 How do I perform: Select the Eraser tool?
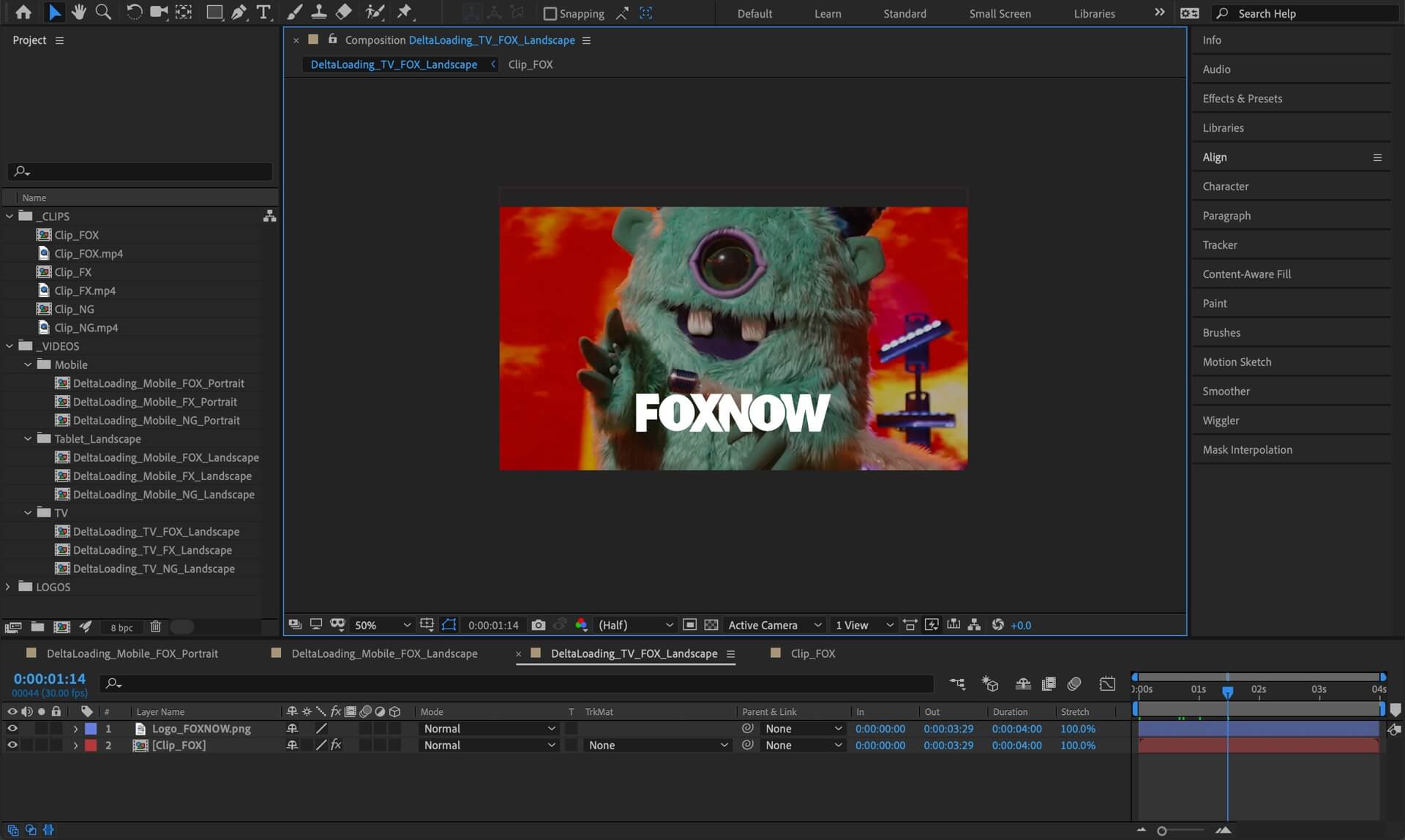(343, 12)
